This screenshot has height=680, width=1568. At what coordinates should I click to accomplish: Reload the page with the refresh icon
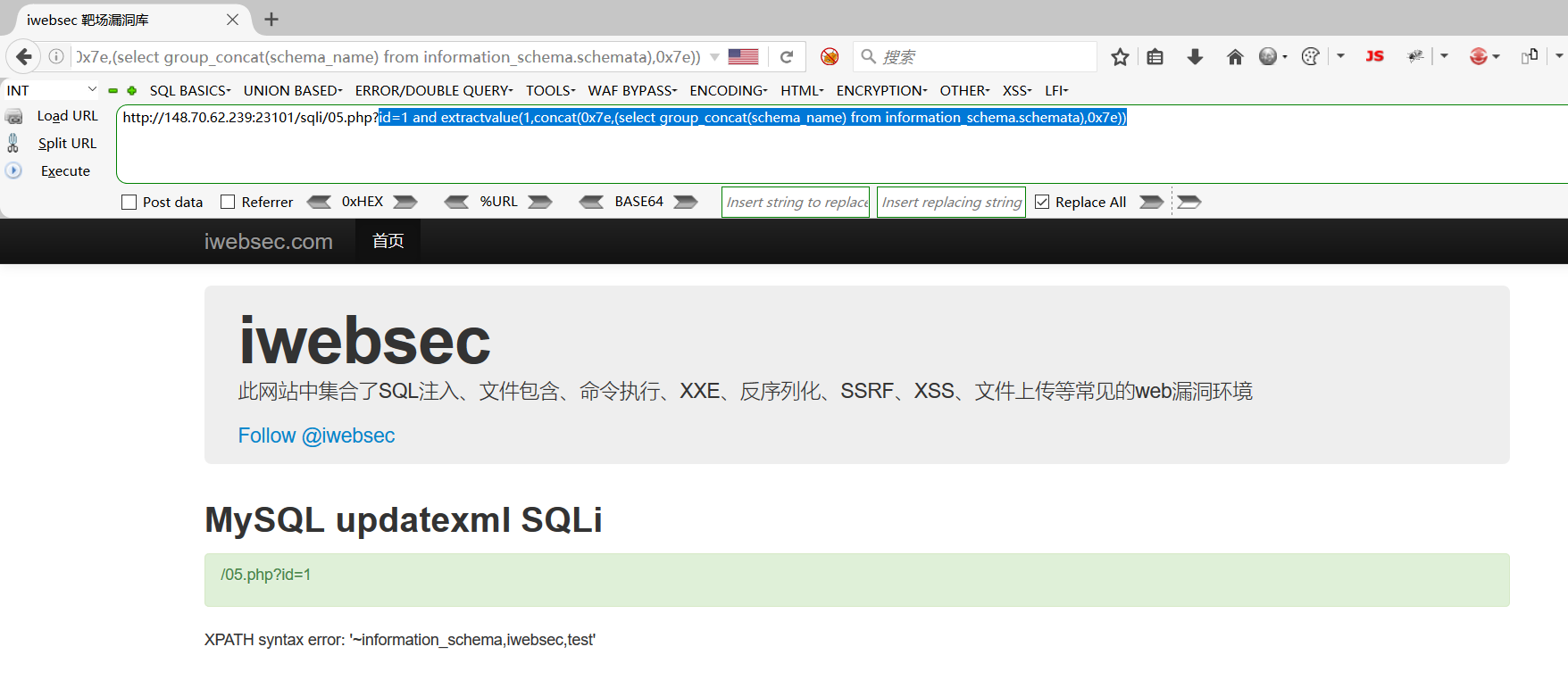click(x=787, y=57)
